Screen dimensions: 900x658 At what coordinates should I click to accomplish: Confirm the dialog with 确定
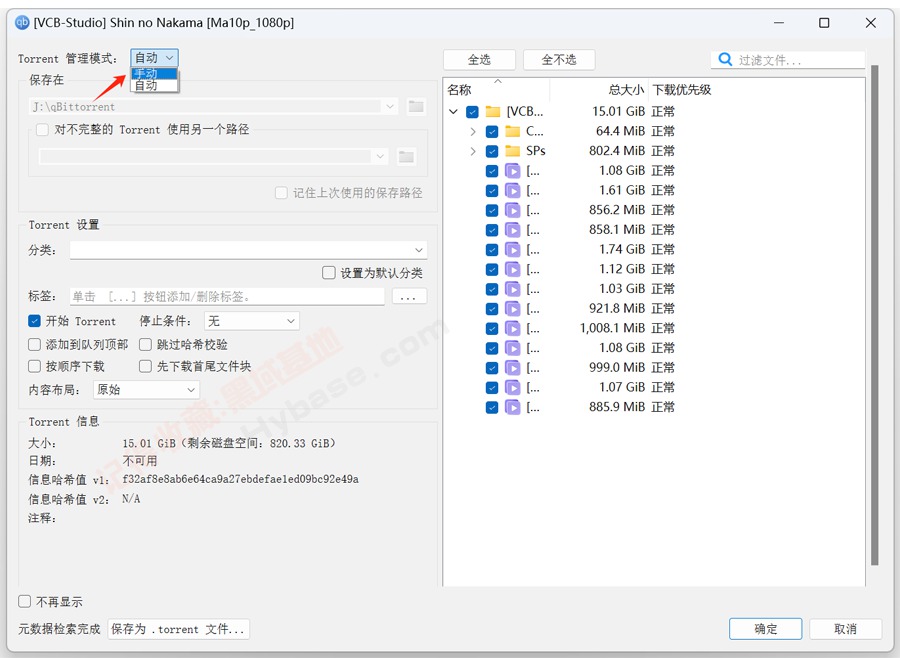(765, 629)
